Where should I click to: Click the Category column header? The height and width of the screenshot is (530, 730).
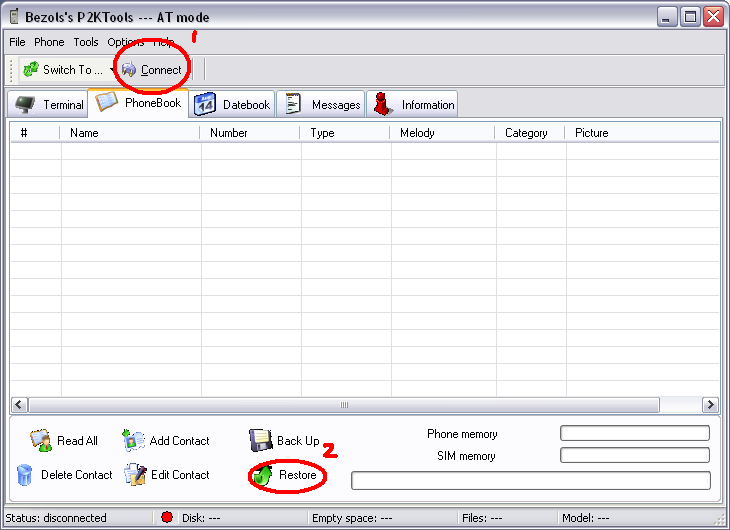pos(530,133)
